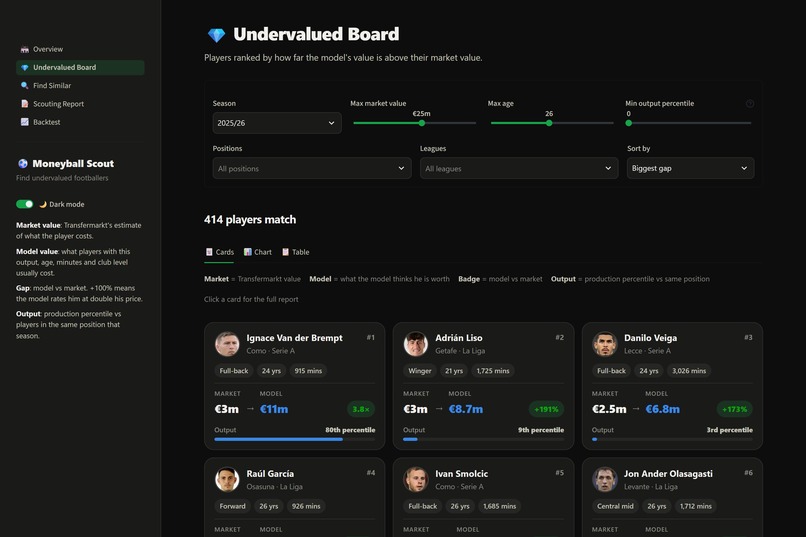This screenshot has width=806, height=537.
Task: Click the Central mid tag on Olasagasti card
Action: (x=615, y=506)
